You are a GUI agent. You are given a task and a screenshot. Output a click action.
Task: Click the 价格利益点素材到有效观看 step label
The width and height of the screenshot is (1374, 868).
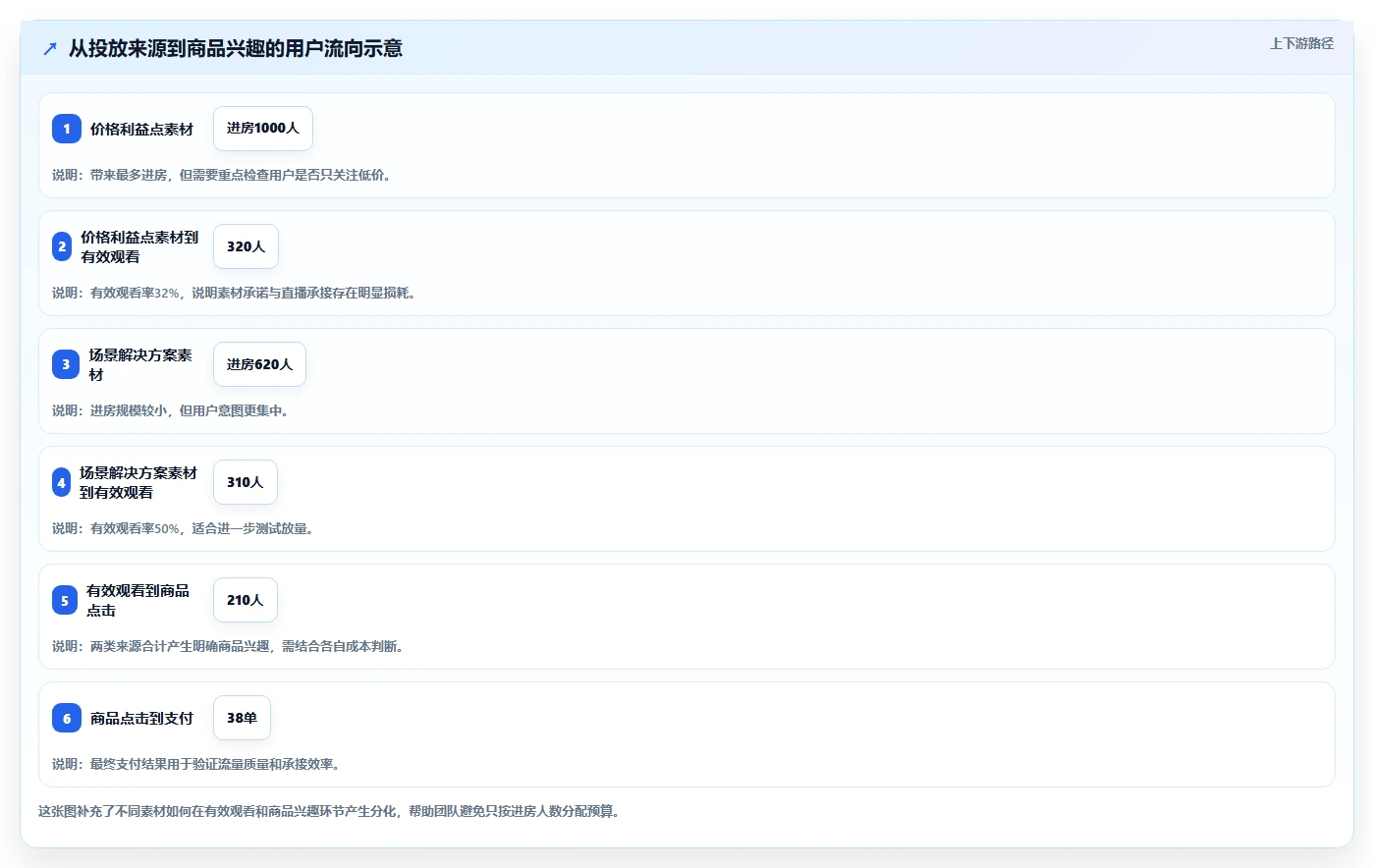pos(139,246)
